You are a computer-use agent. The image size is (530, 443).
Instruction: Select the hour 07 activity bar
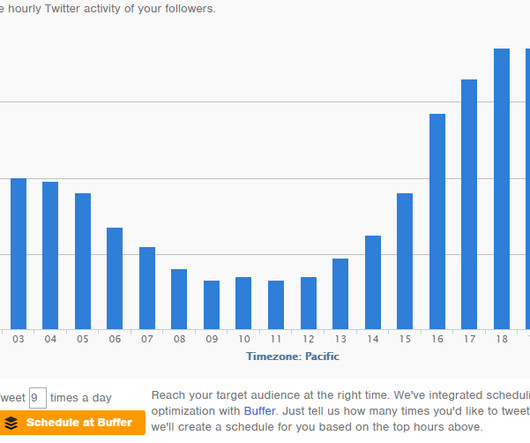pyautogui.click(x=147, y=288)
